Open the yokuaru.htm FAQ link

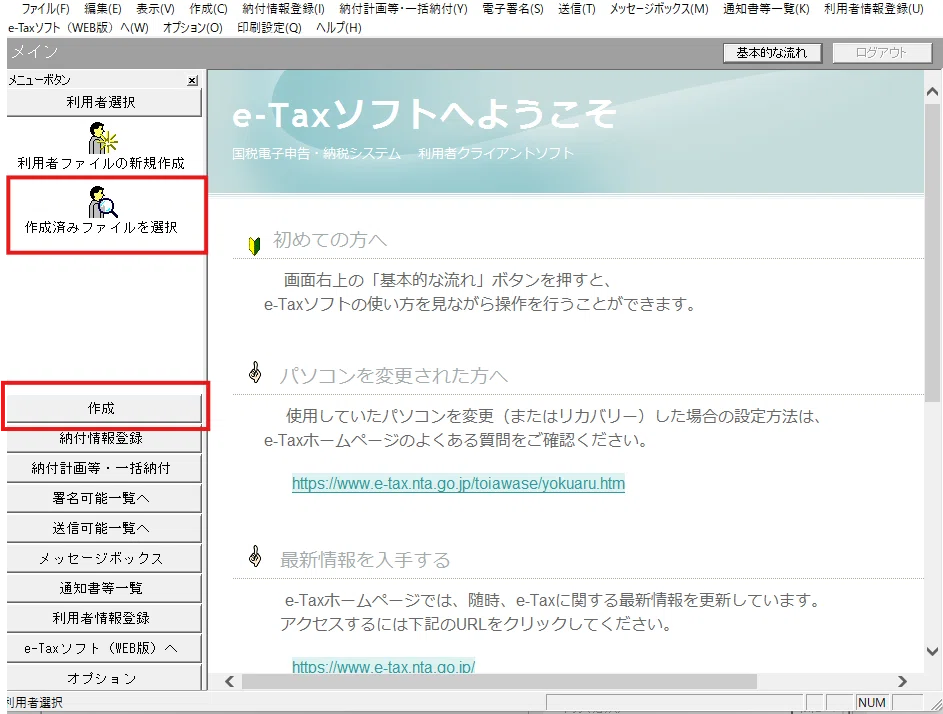[458, 484]
